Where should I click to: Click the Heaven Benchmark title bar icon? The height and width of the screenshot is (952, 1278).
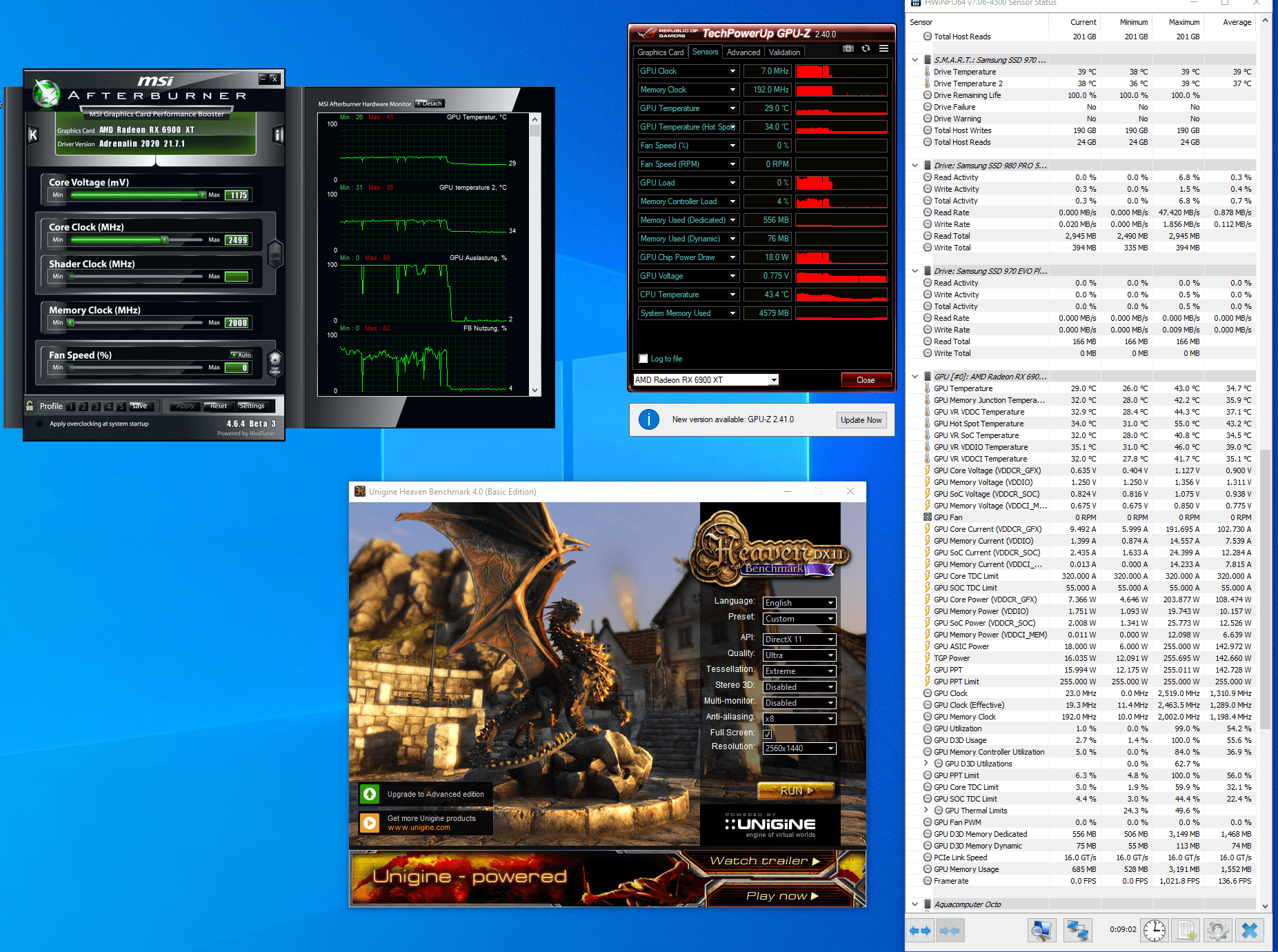[359, 491]
